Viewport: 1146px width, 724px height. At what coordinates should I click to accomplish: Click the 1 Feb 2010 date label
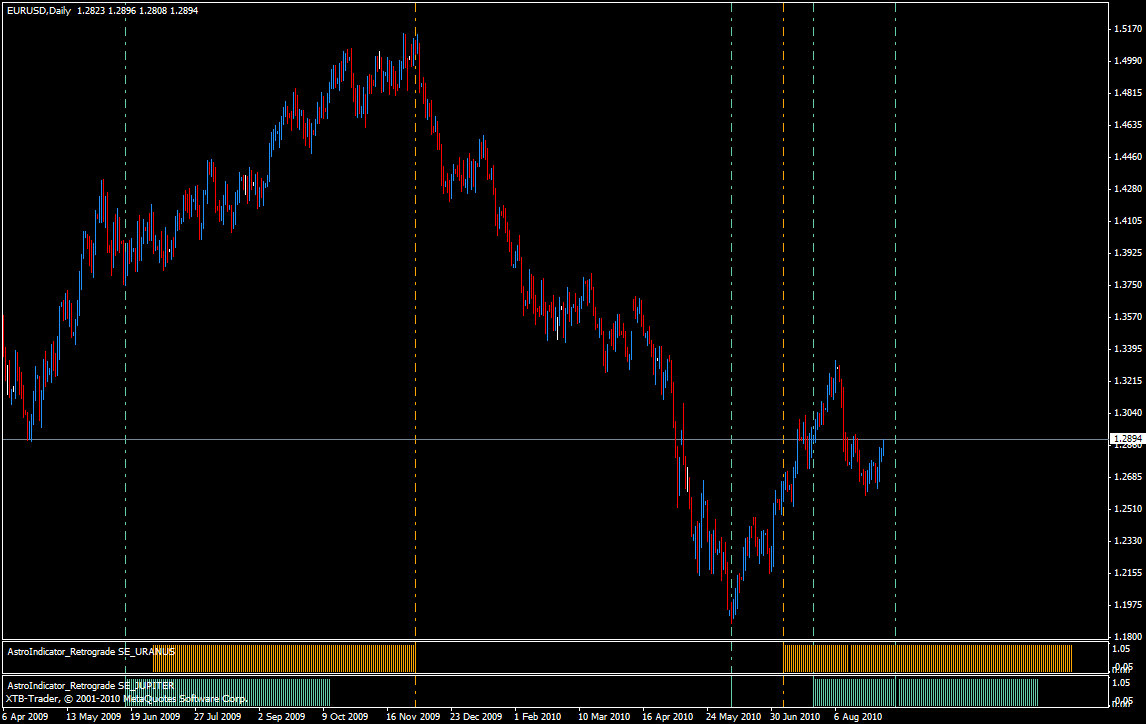[538, 717]
